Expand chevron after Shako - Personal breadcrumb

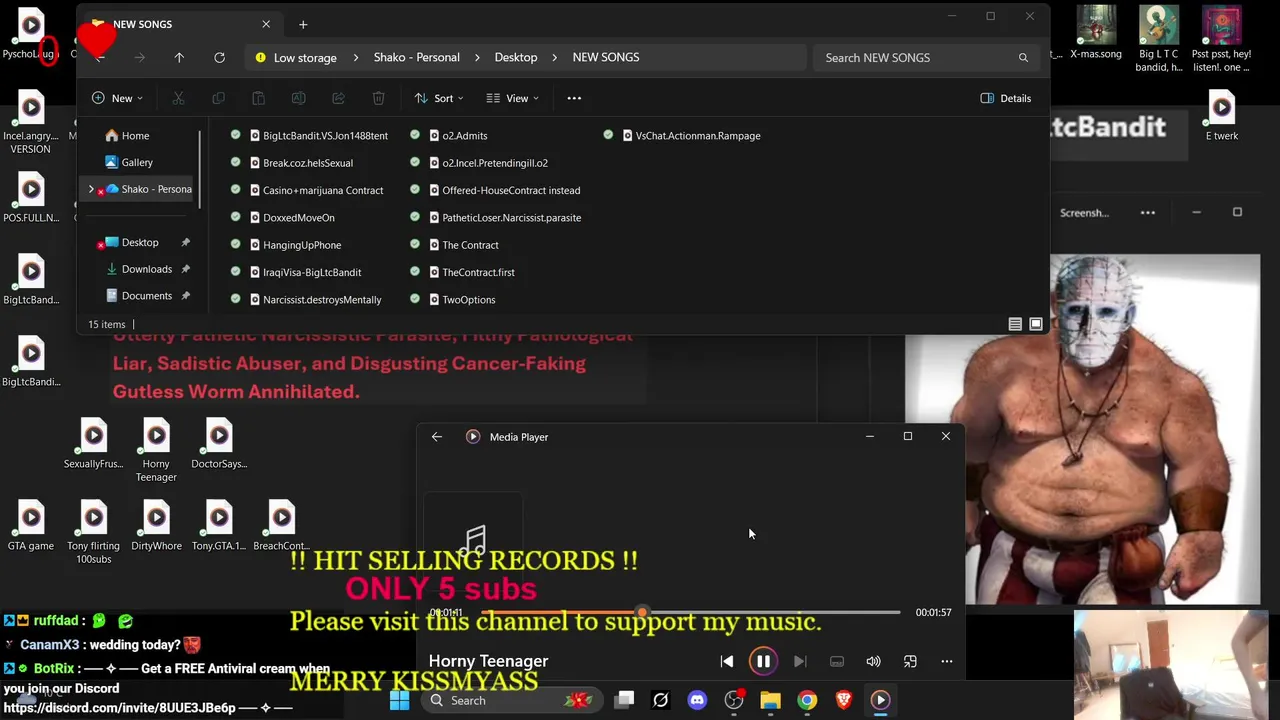click(478, 57)
